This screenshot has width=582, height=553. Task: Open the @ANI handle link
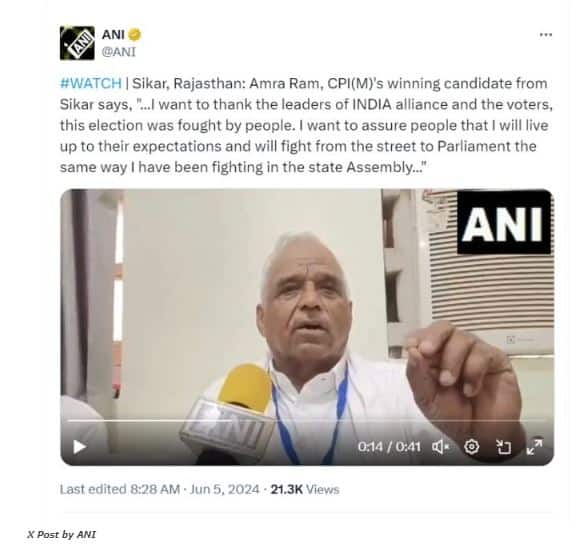119,52
